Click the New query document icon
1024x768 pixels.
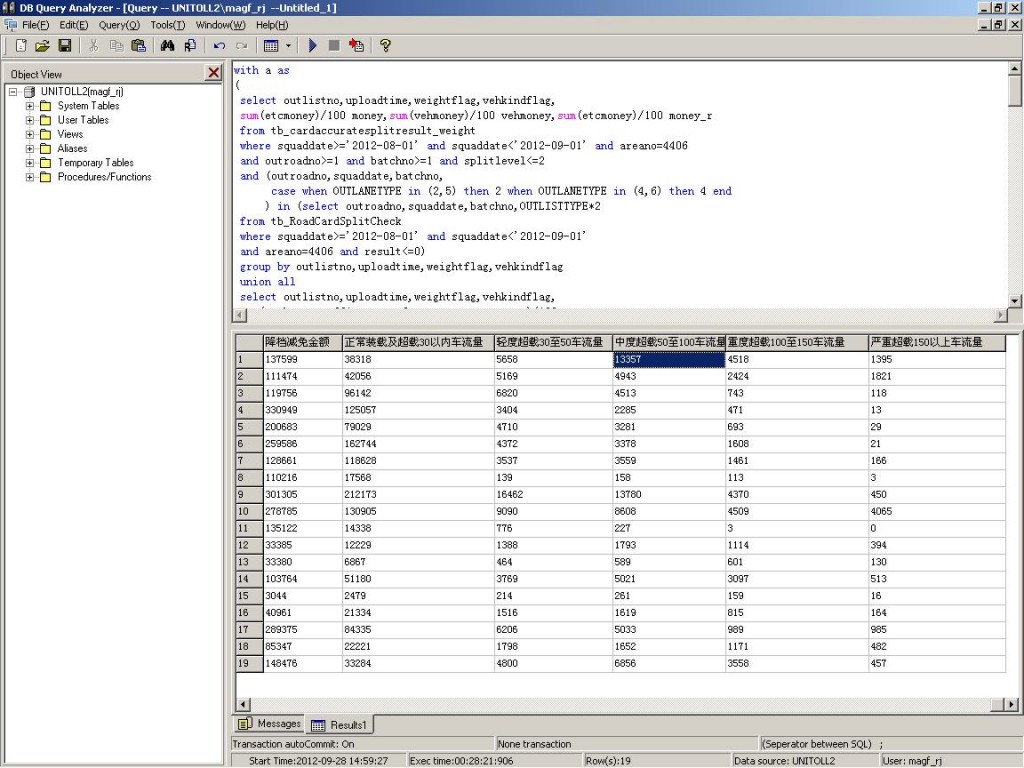[x=20, y=45]
